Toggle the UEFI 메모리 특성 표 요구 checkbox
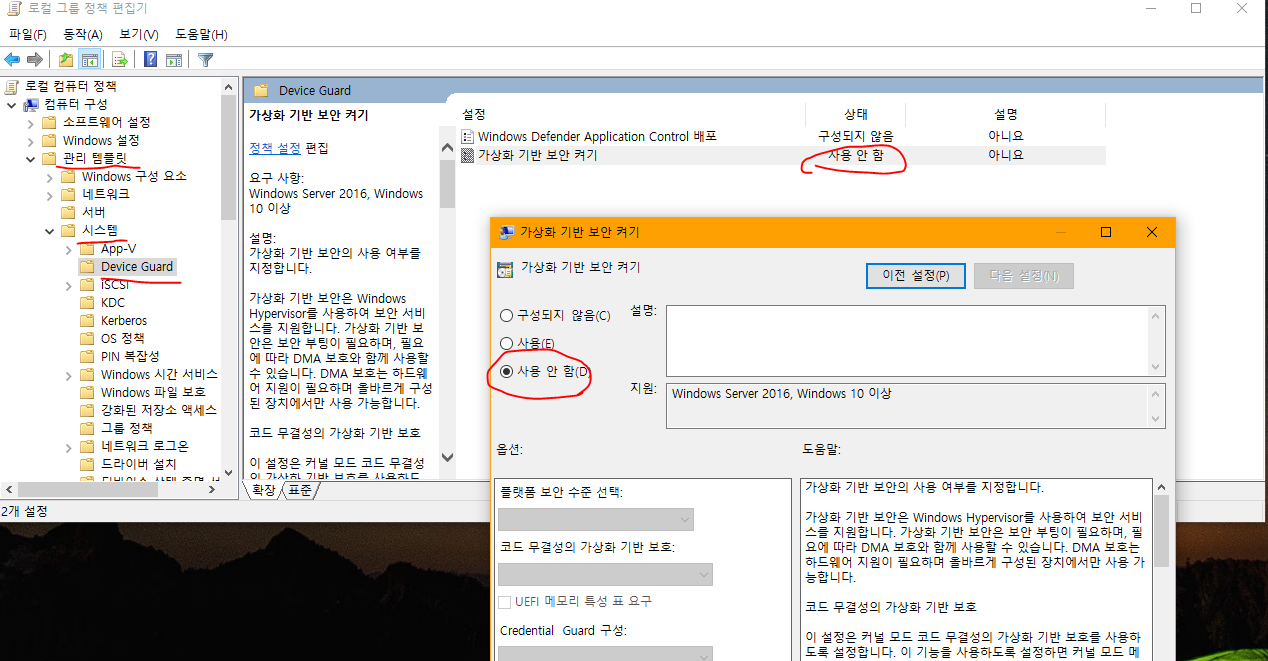Image resolution: width=1268 pixels, height=661 pixels. point(505,601)
